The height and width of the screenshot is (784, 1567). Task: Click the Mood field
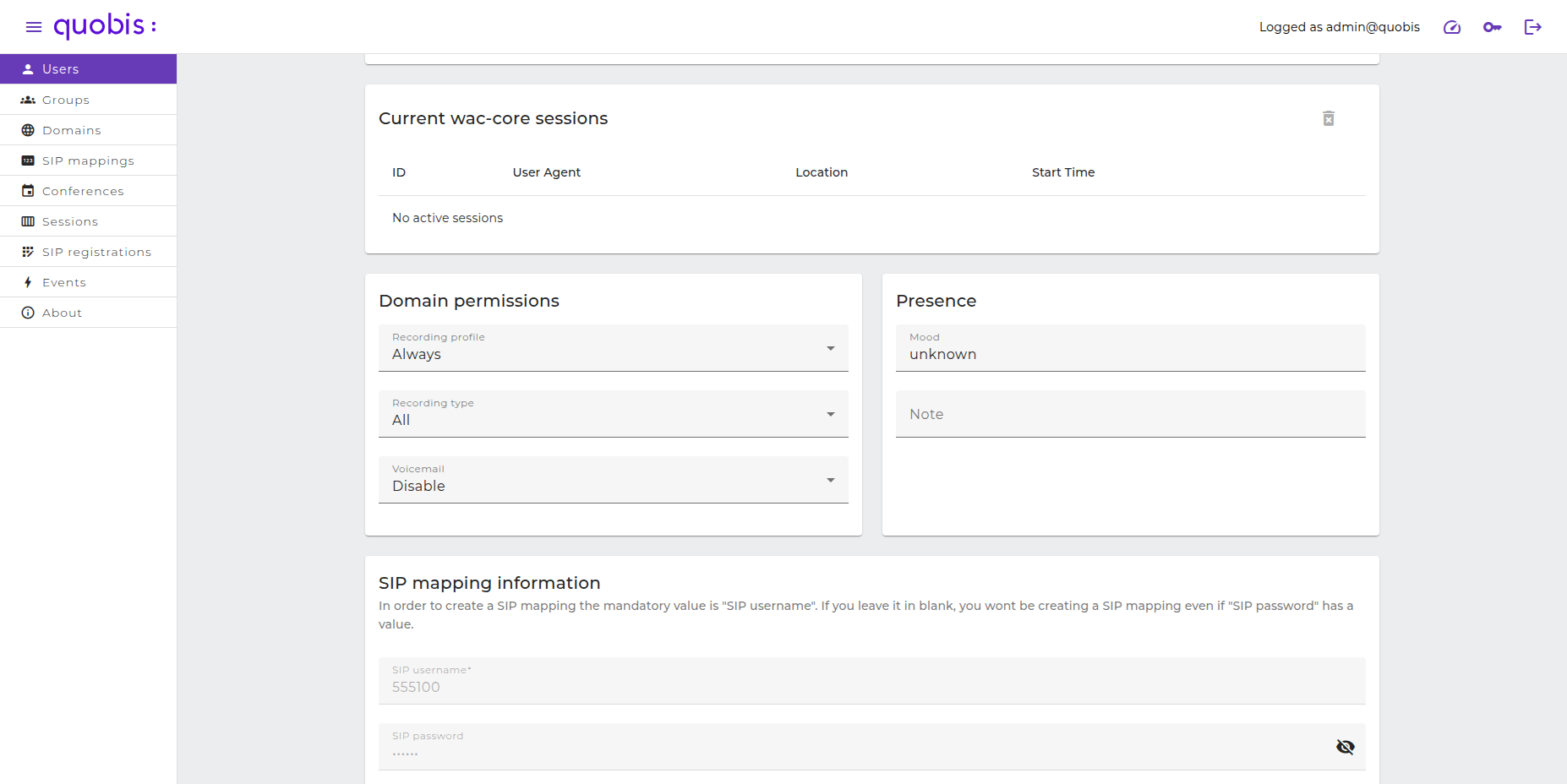pos(1131,348)
